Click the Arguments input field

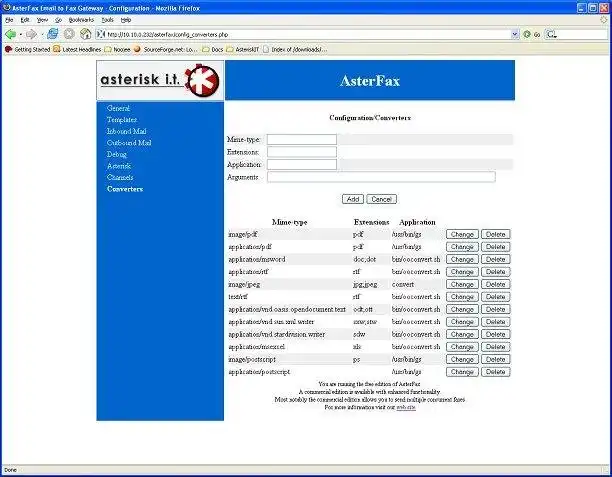(381, 177)
